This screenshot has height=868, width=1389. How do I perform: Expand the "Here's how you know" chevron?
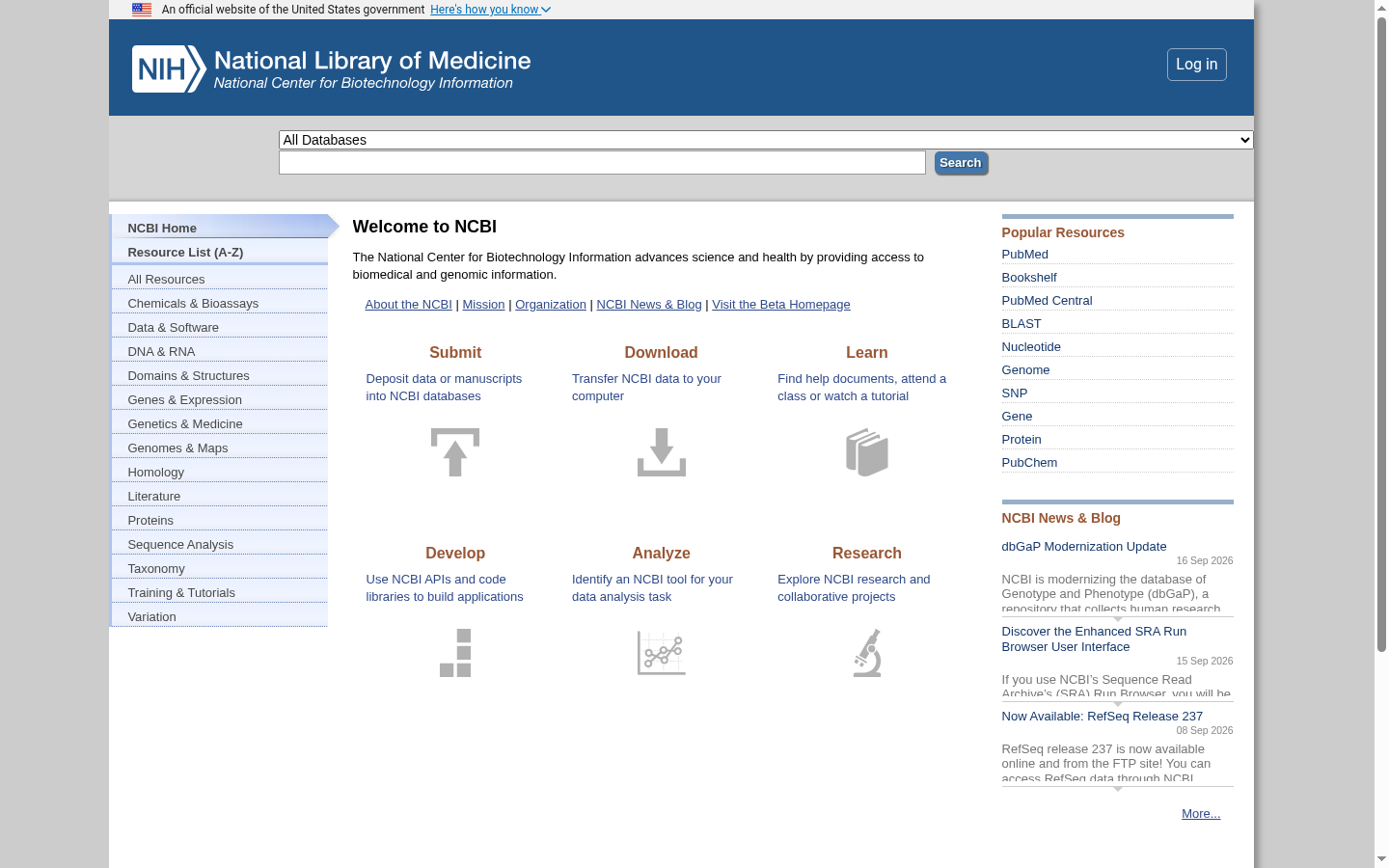[546, 10]
